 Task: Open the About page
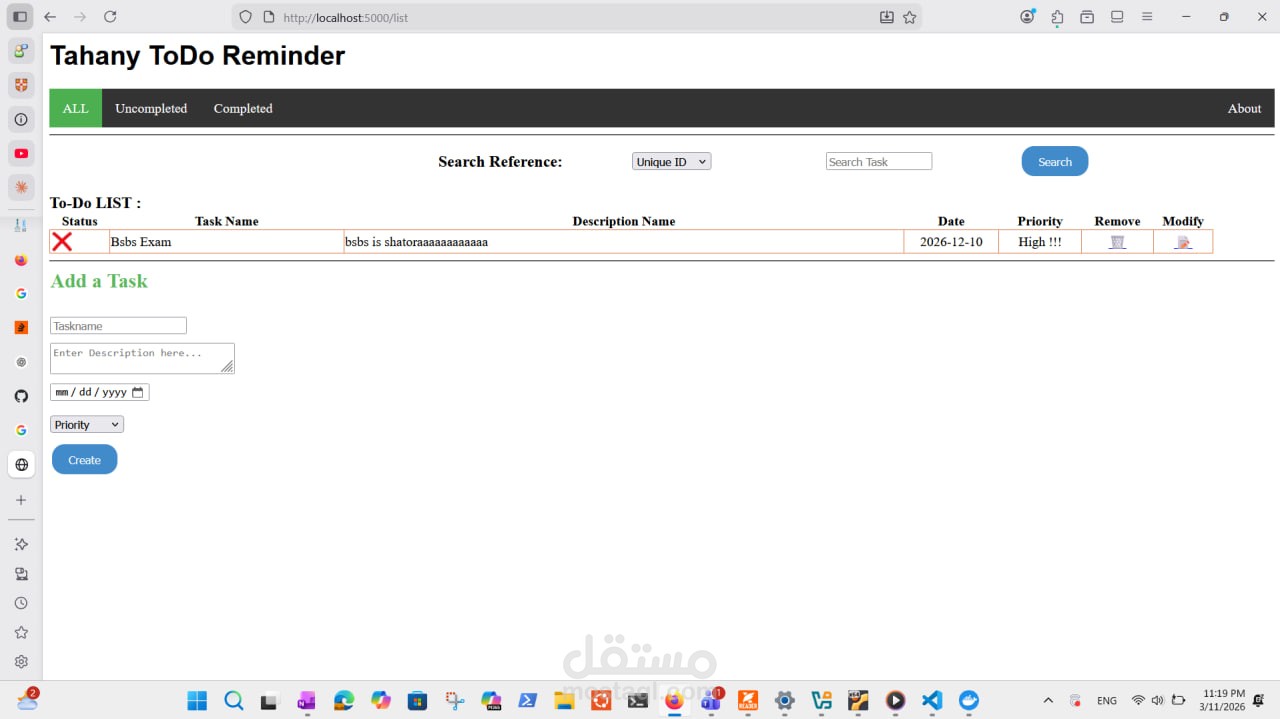tap(1244, 108)
